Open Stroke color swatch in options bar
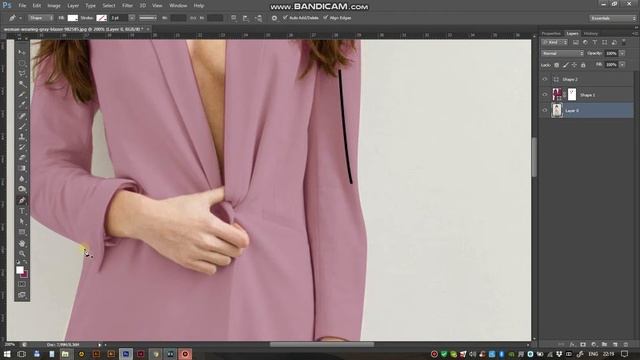This screenshot has height=360, width=640. 101,18
